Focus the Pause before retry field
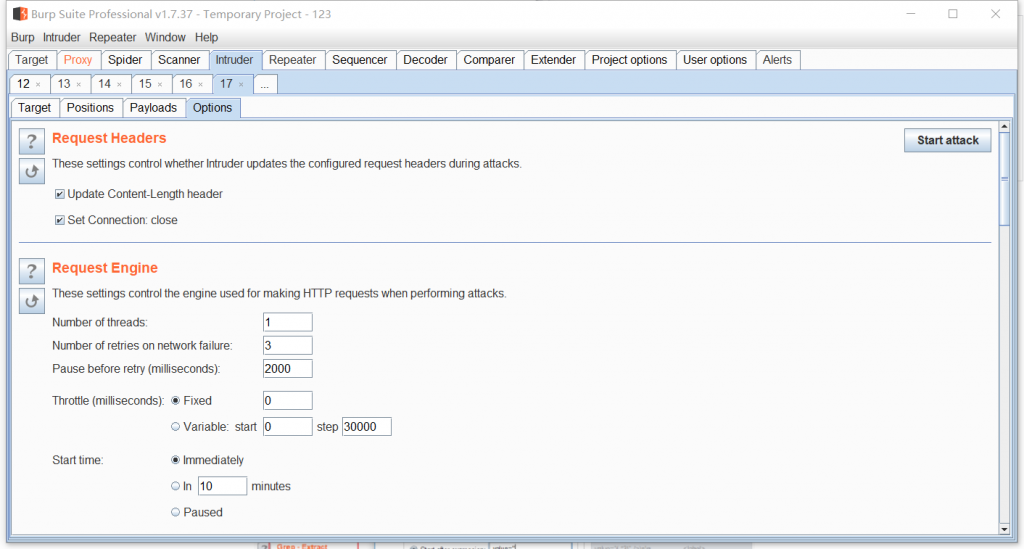Viewport: 1024px width, 549px height. (288, 369)
